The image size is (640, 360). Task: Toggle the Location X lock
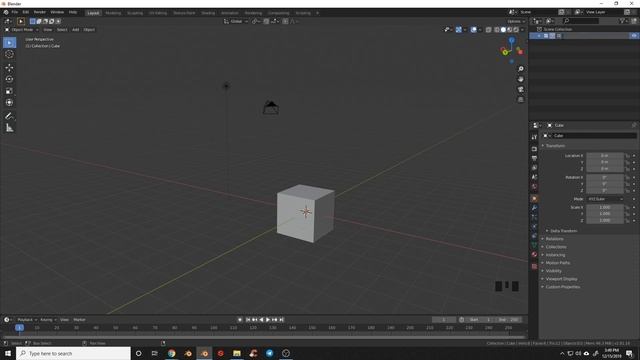[628, 156]
